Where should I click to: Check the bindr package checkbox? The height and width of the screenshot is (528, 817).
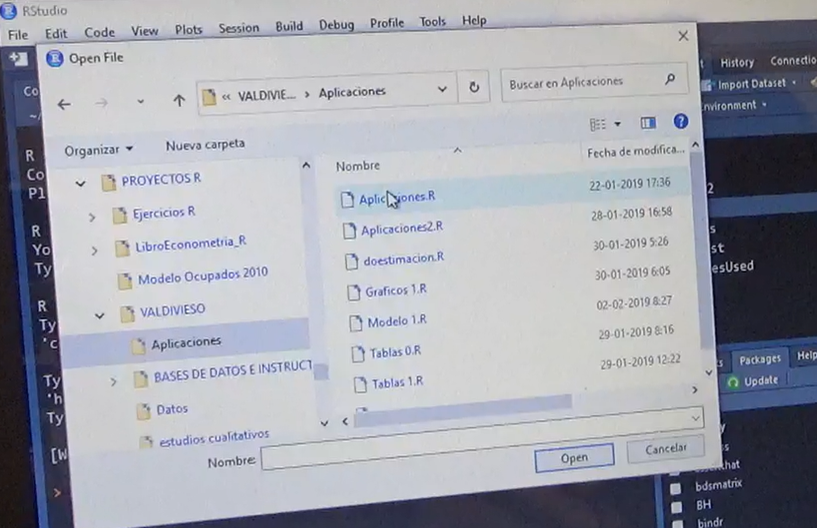678,523
